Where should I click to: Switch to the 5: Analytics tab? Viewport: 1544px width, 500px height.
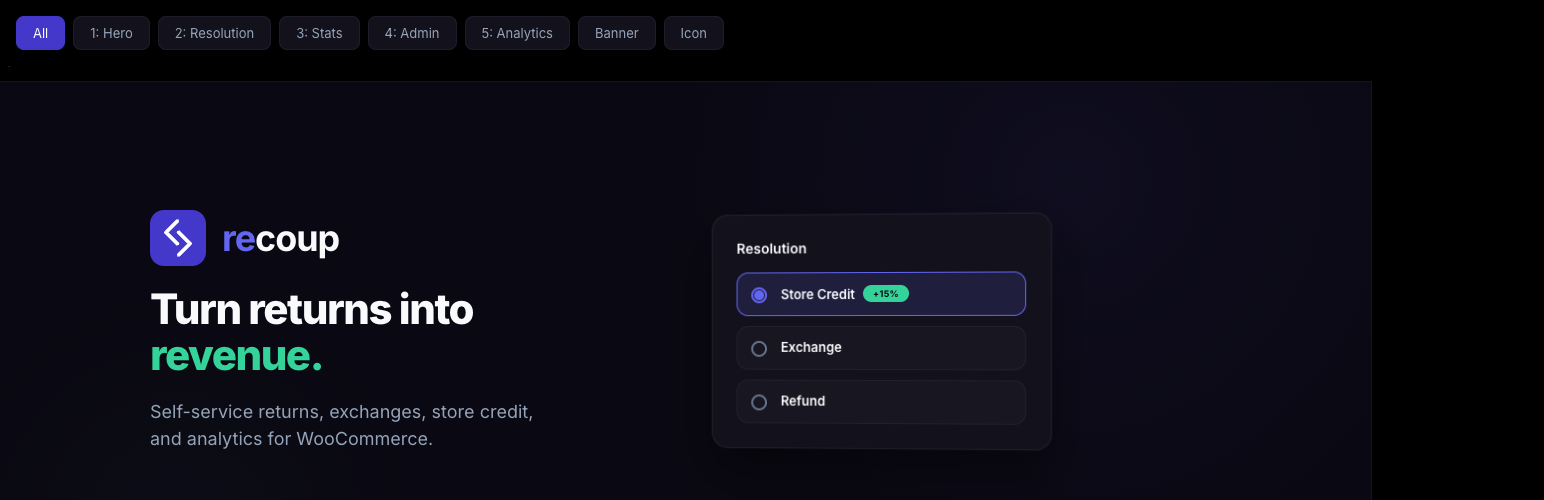pyautogui.click(x=517, y=33)
